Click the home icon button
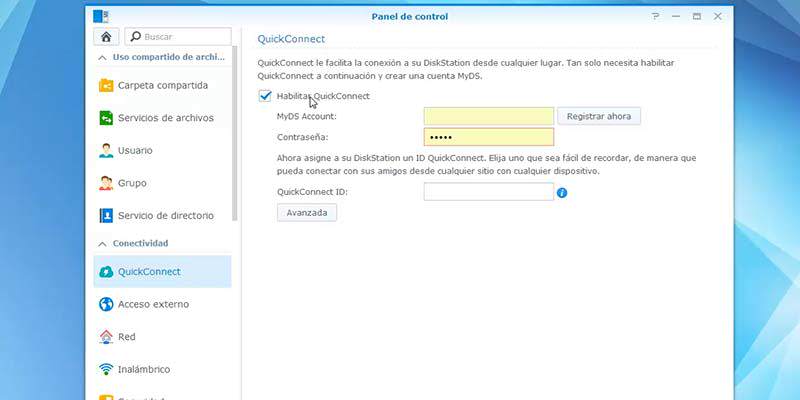Screen dimensions: 800x400 point(106,37)
